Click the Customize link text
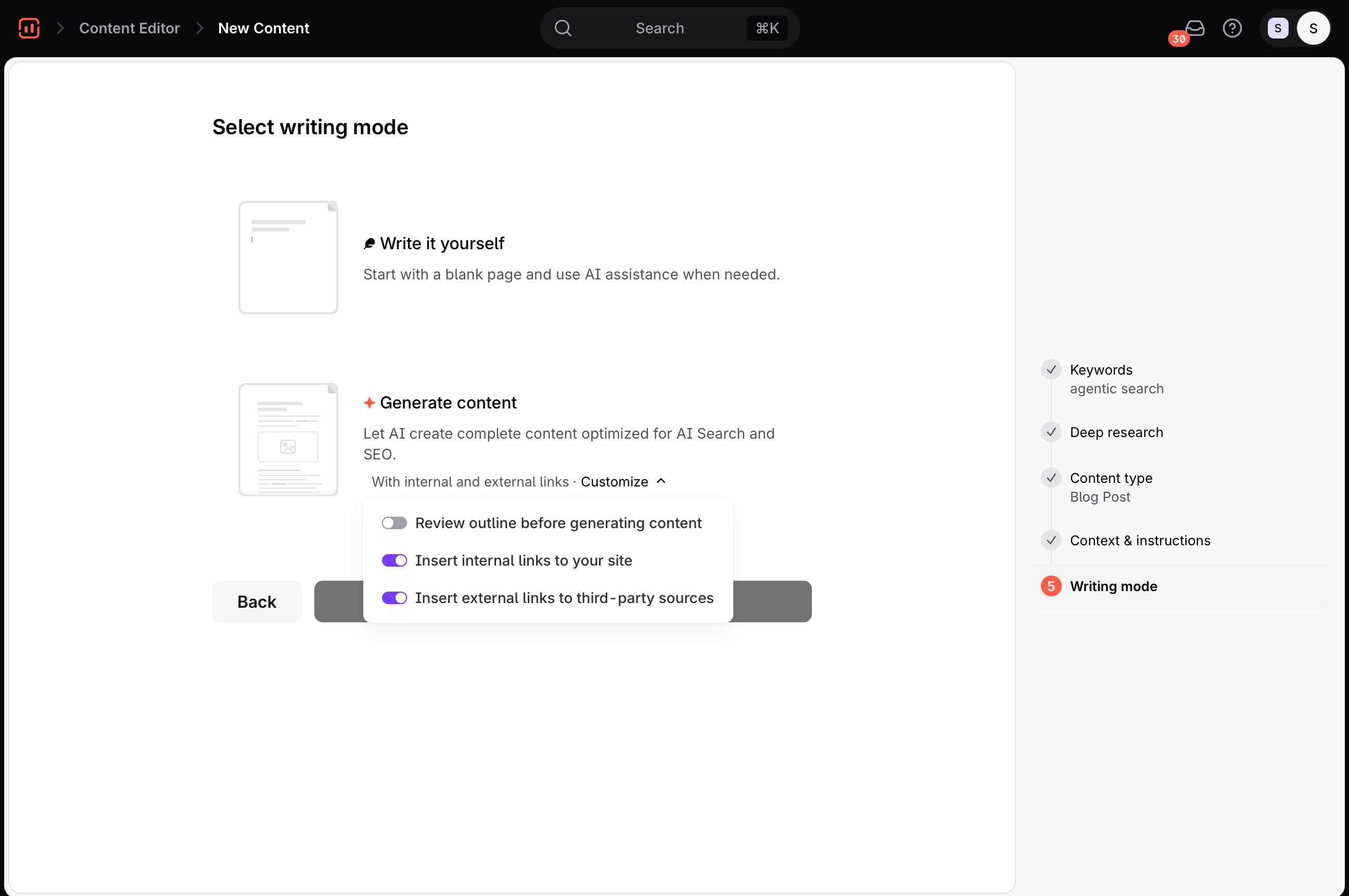1349x896 pixels. pos(615,482)
